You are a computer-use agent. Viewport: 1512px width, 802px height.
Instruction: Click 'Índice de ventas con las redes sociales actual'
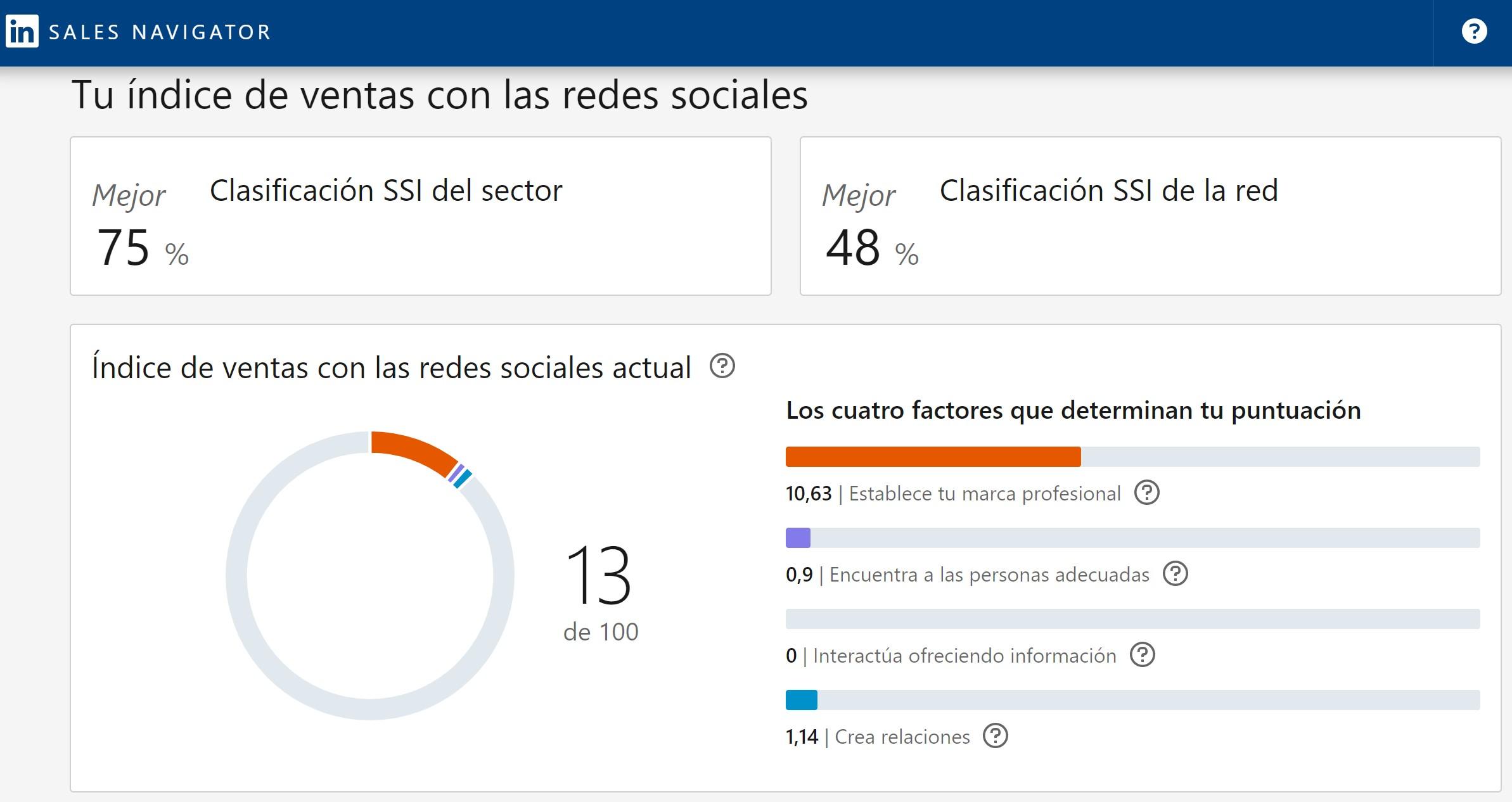[391, 367]
